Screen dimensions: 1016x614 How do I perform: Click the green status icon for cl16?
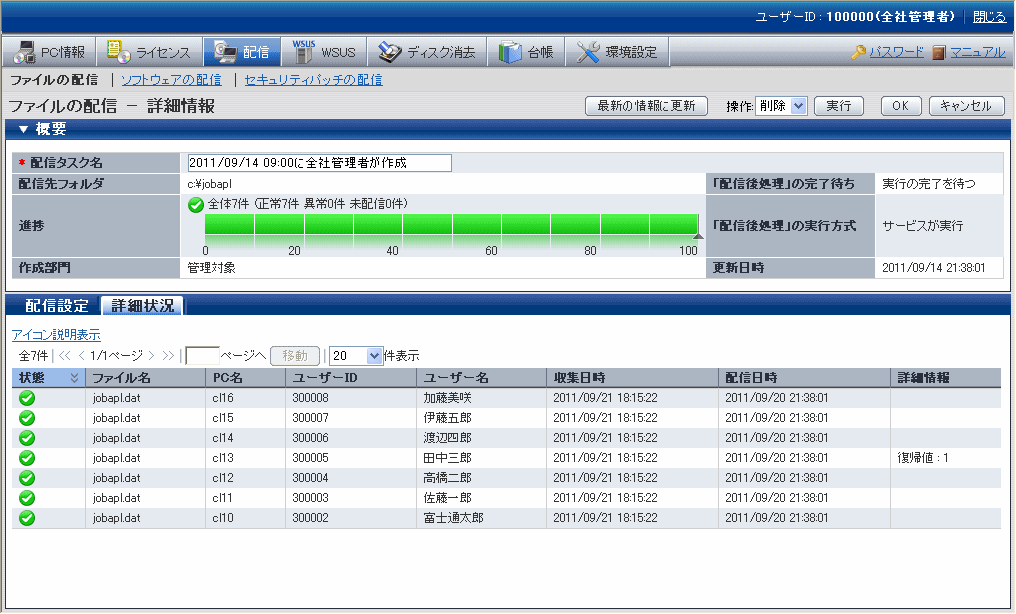(27, 398)
